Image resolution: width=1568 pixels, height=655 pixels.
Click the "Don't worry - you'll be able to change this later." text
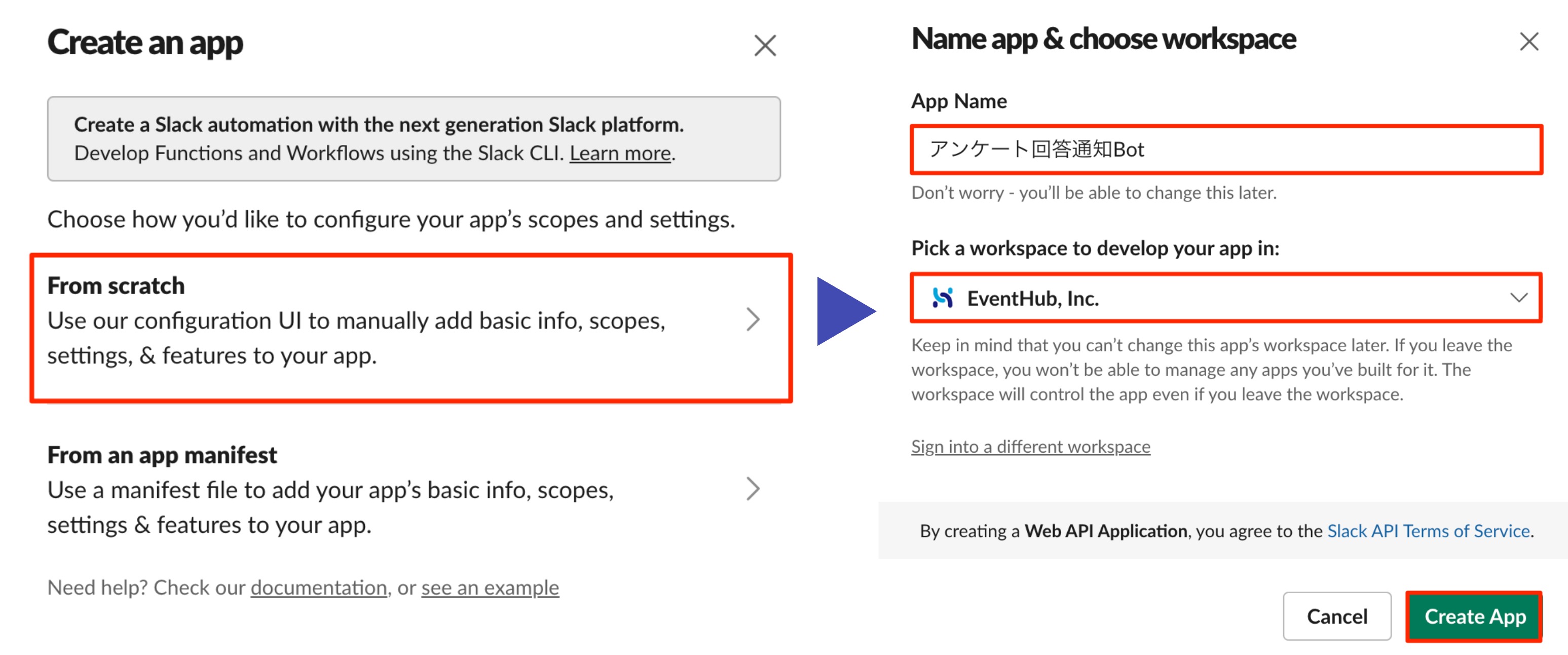pyautogui.click(x=1093, y=192)
